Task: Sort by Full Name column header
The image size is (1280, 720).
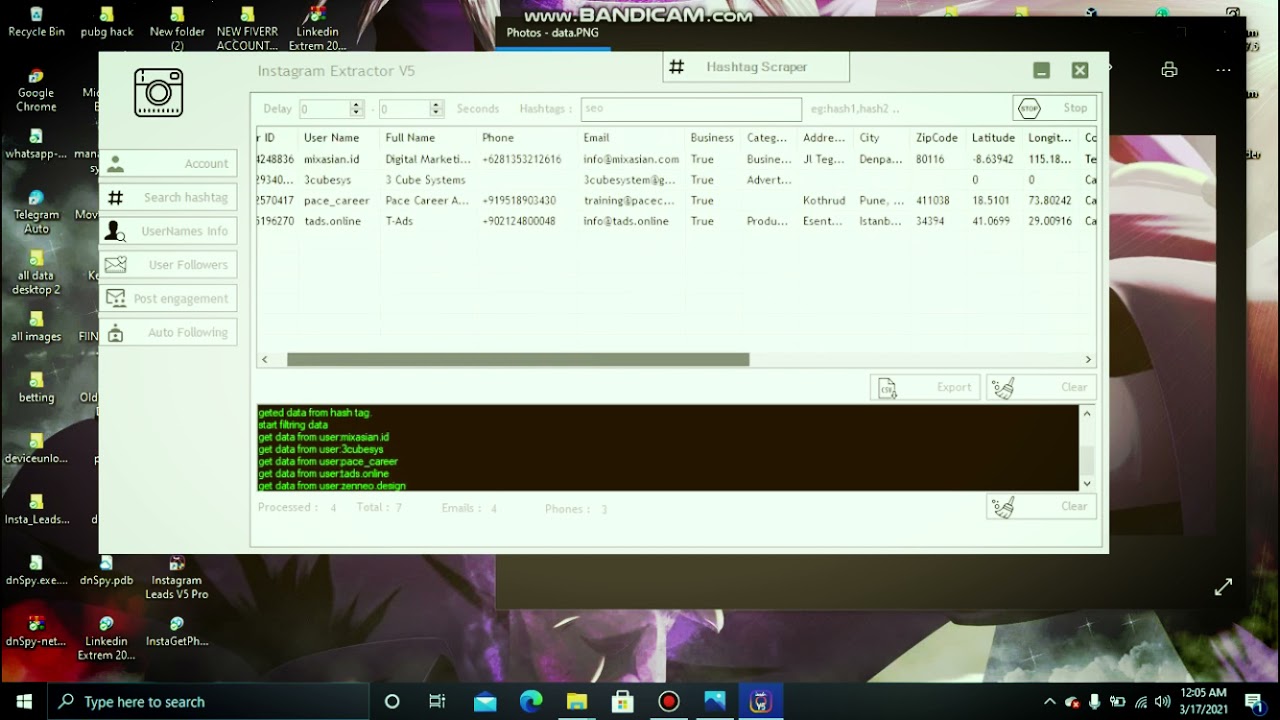Action: tap(410, 138)
